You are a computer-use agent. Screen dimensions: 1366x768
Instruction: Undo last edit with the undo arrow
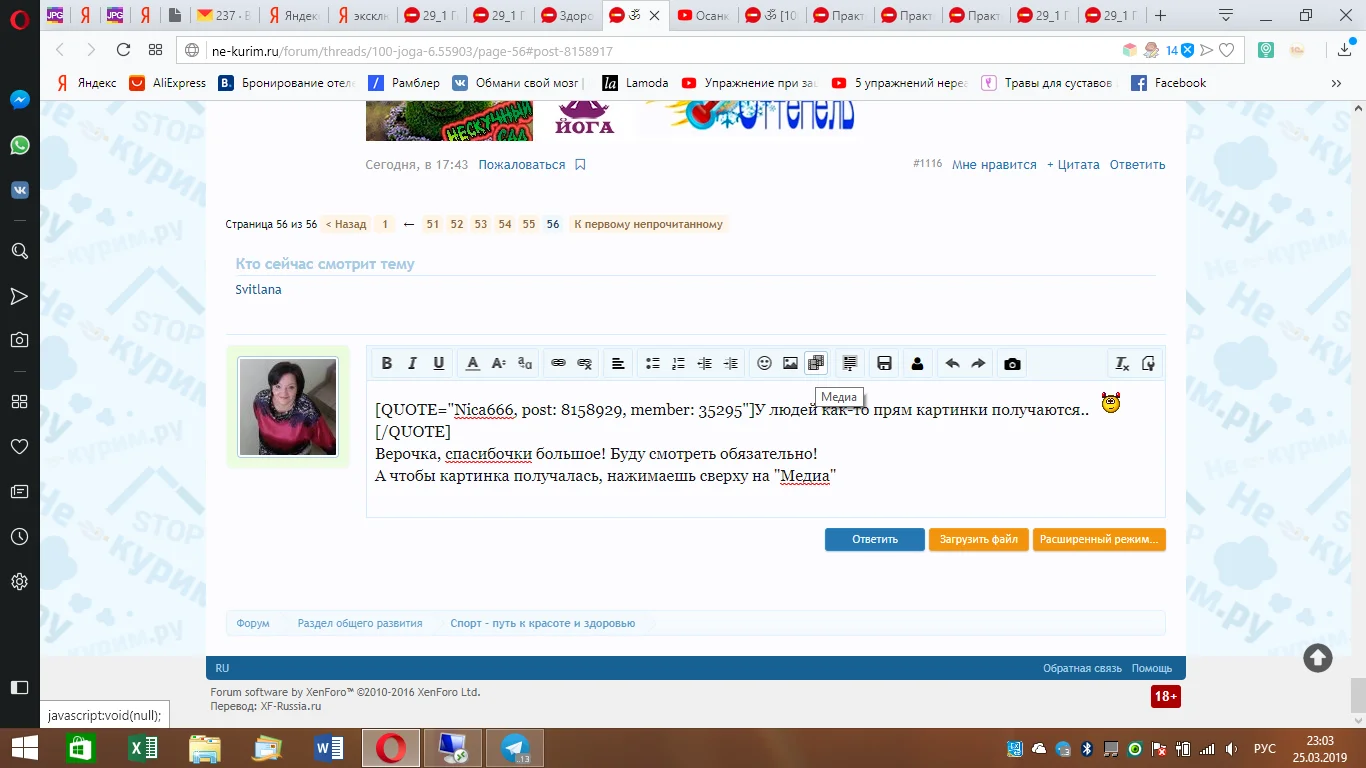(x=952, y=364)
